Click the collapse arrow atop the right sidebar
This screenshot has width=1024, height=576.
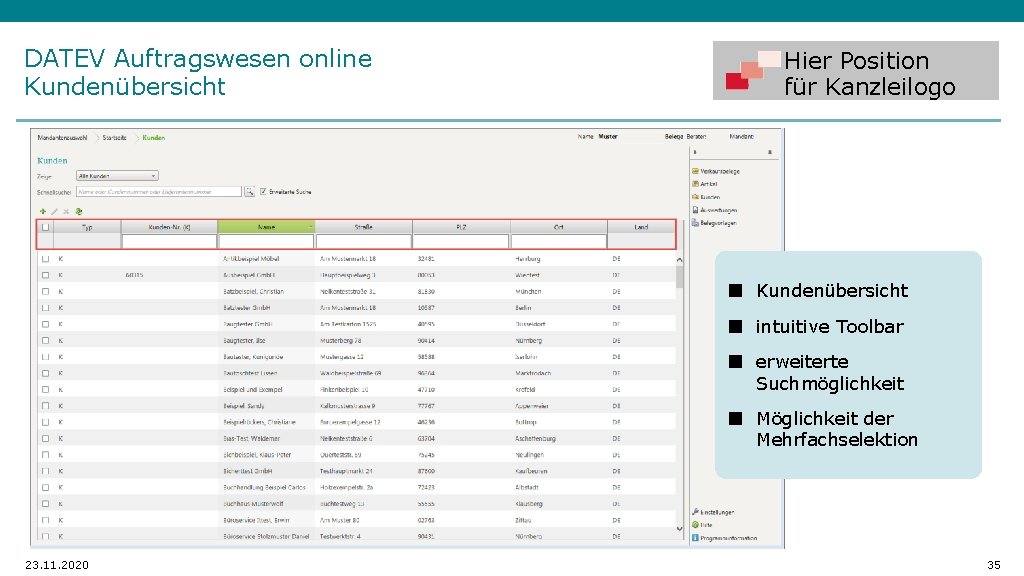(x=695, y=152)
